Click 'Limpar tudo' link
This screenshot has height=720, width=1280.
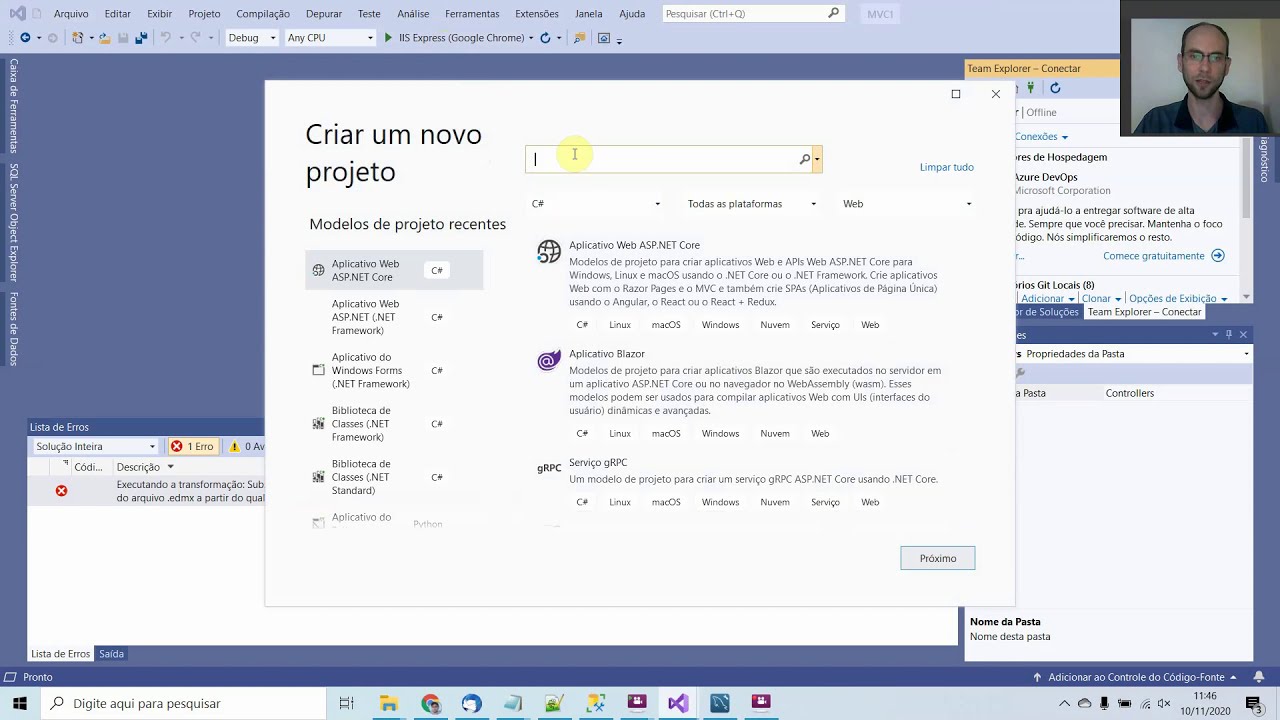(x=946, y=167)
